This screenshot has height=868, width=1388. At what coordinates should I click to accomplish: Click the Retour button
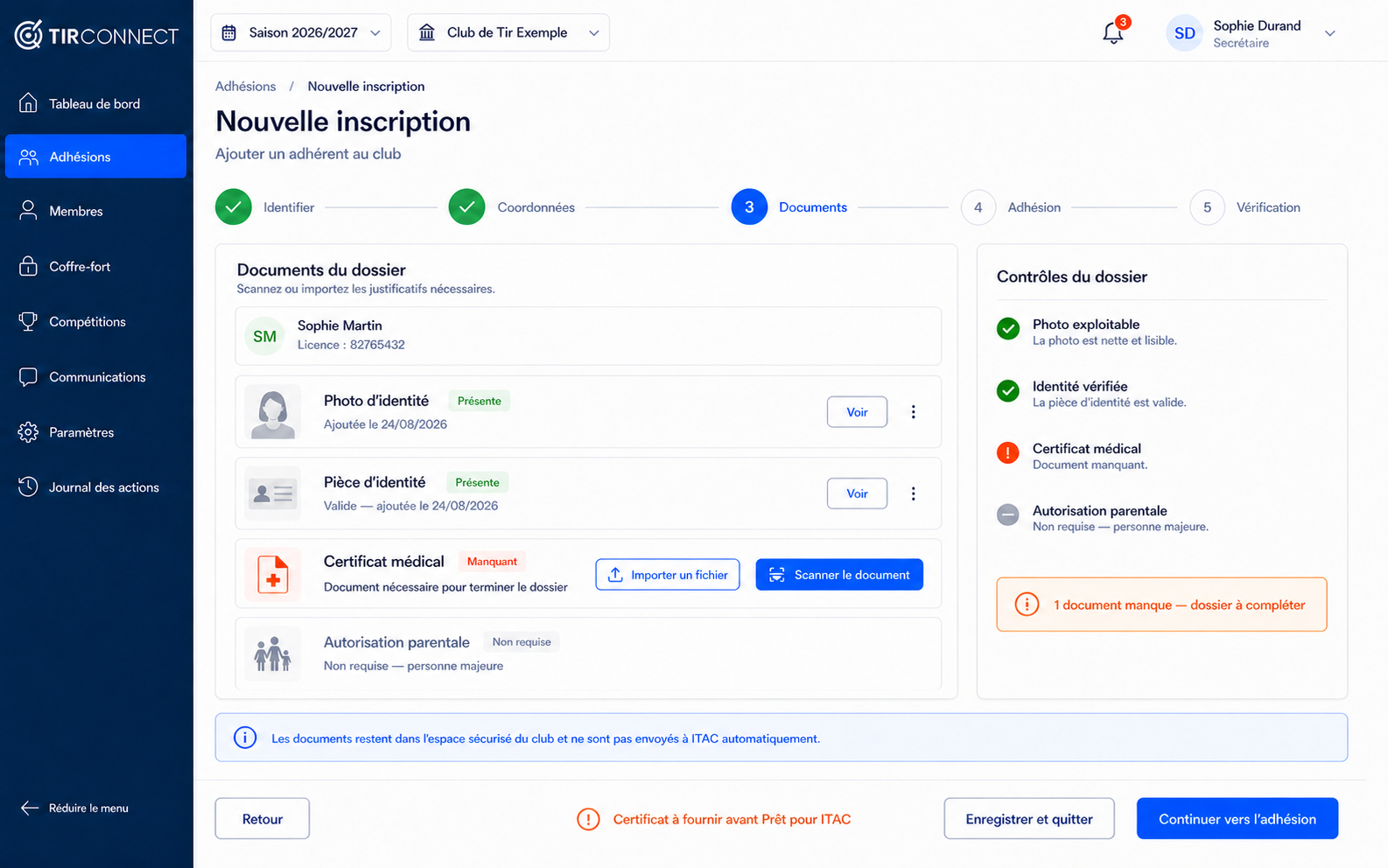[263, 819]
